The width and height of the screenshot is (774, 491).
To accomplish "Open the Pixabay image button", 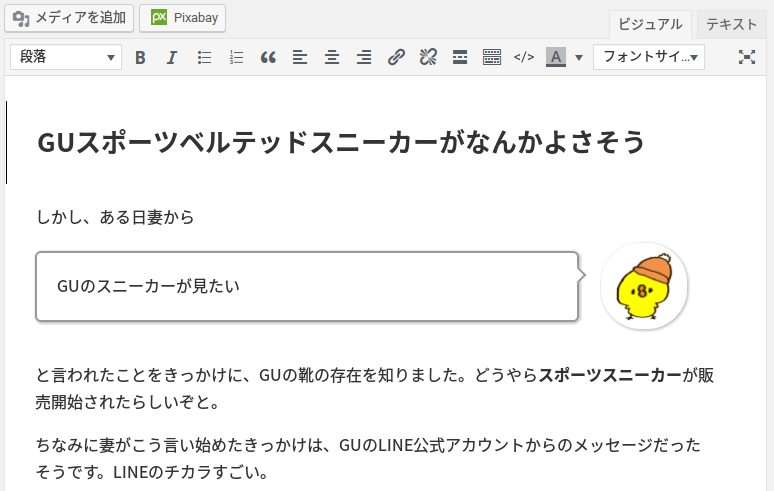I will (183, 18).
